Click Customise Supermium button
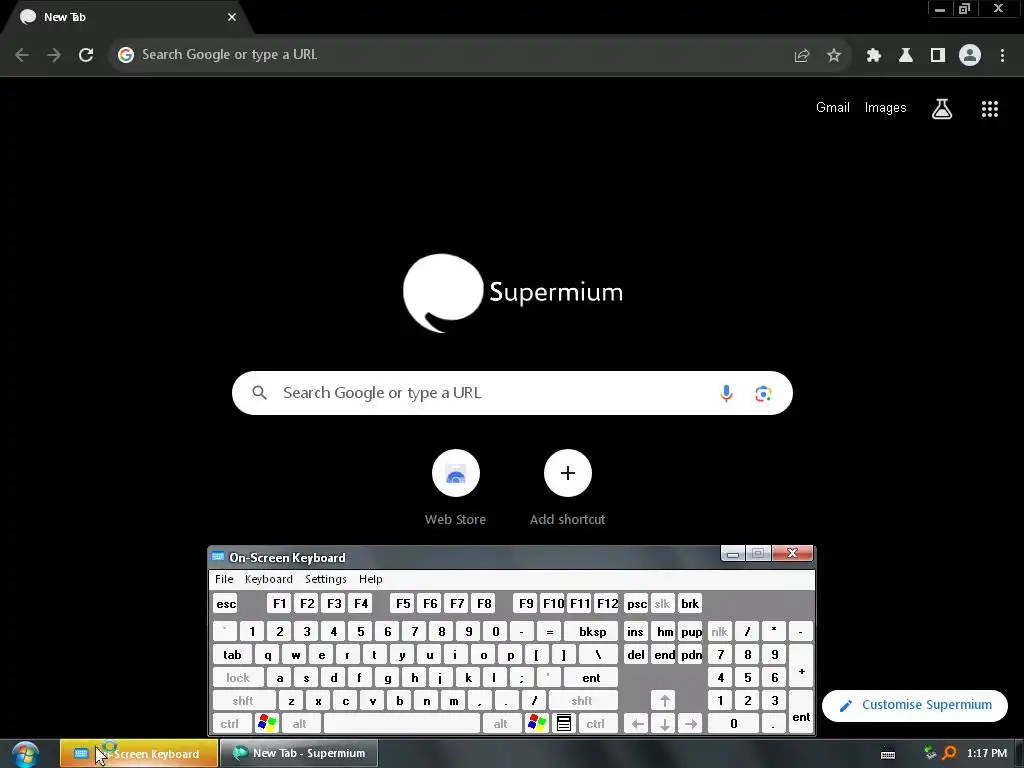The height and width of the screenshot is (768, 1024). coord(915,705)
